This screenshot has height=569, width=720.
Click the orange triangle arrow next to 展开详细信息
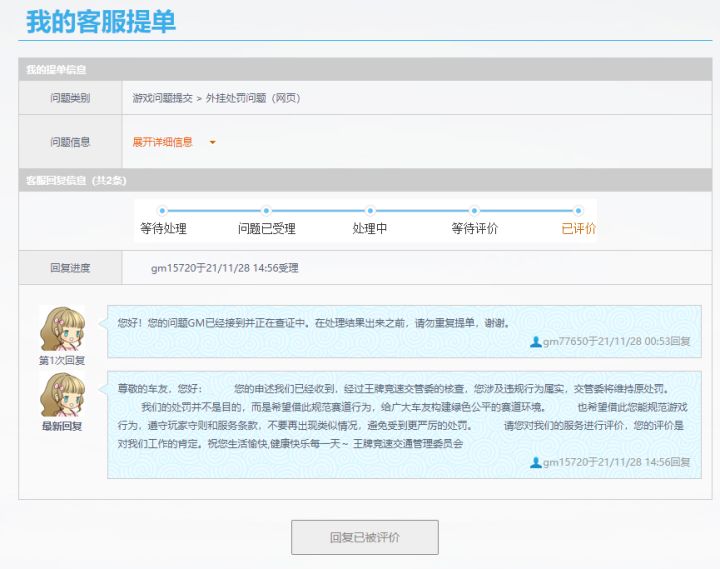pyautogui.click(x=213, y=142)
